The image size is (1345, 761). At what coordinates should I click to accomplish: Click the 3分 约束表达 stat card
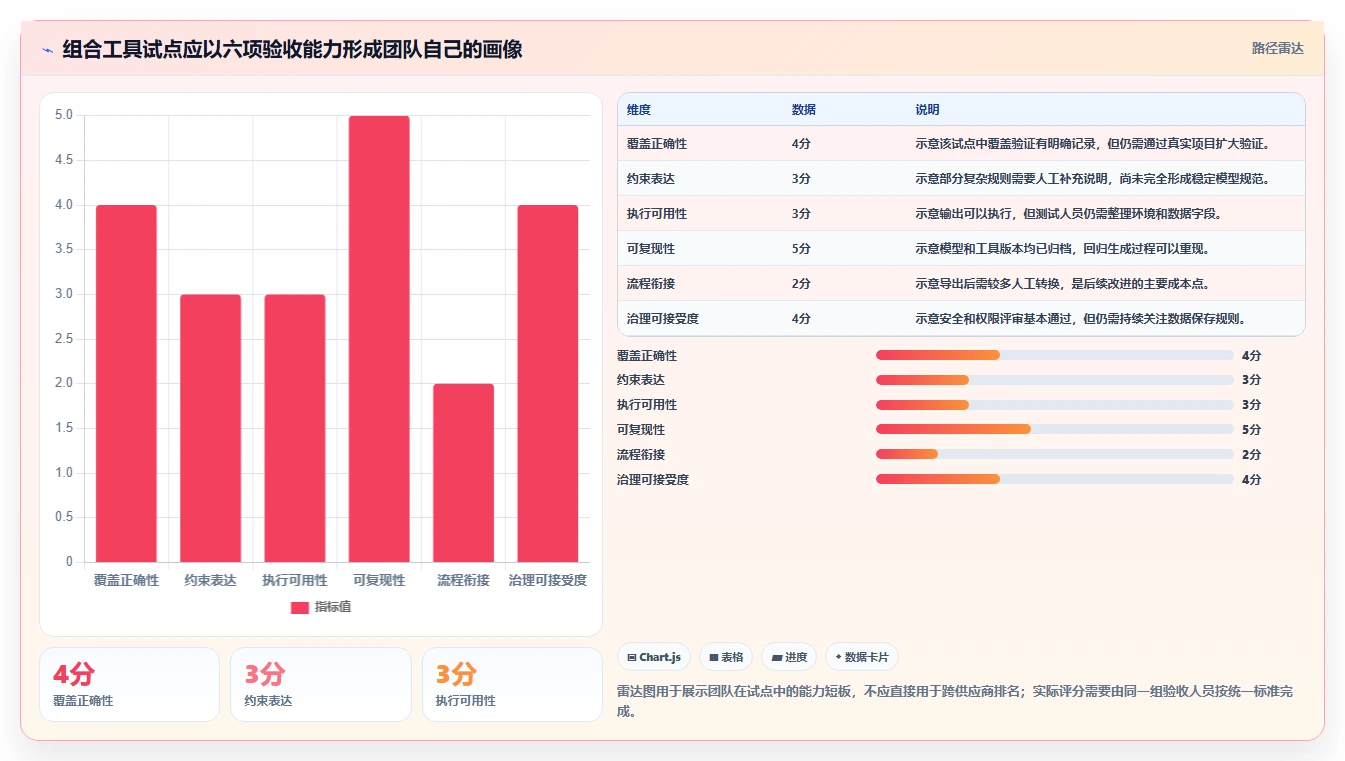click(321, 684)
